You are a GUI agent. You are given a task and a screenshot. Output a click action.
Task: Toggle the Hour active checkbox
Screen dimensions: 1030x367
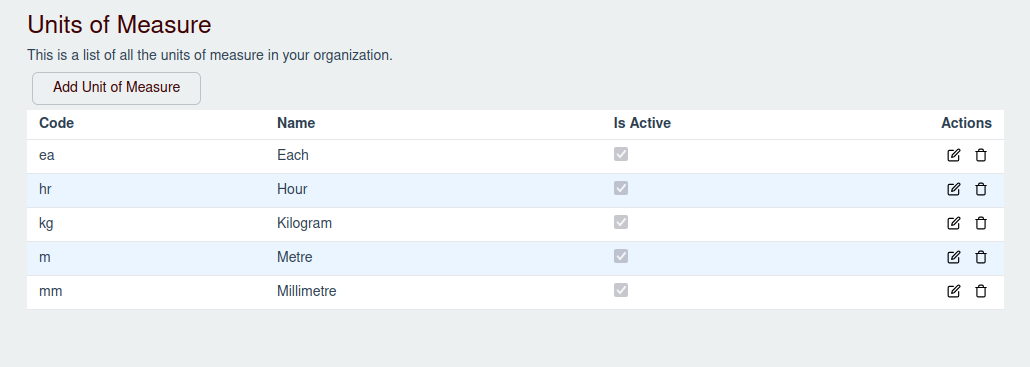(x=621, y=188)
